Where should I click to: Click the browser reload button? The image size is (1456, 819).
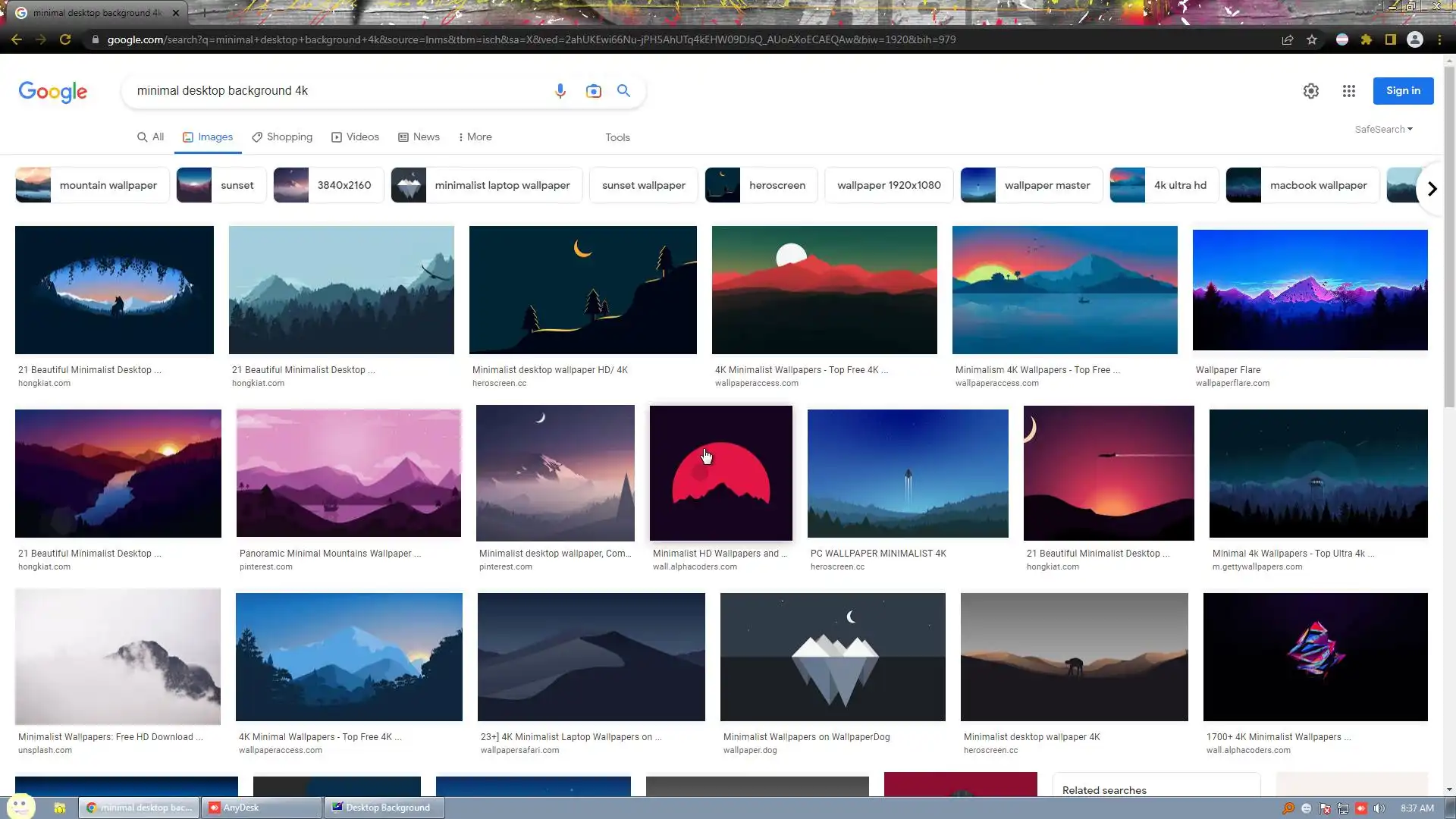point(65,39)
